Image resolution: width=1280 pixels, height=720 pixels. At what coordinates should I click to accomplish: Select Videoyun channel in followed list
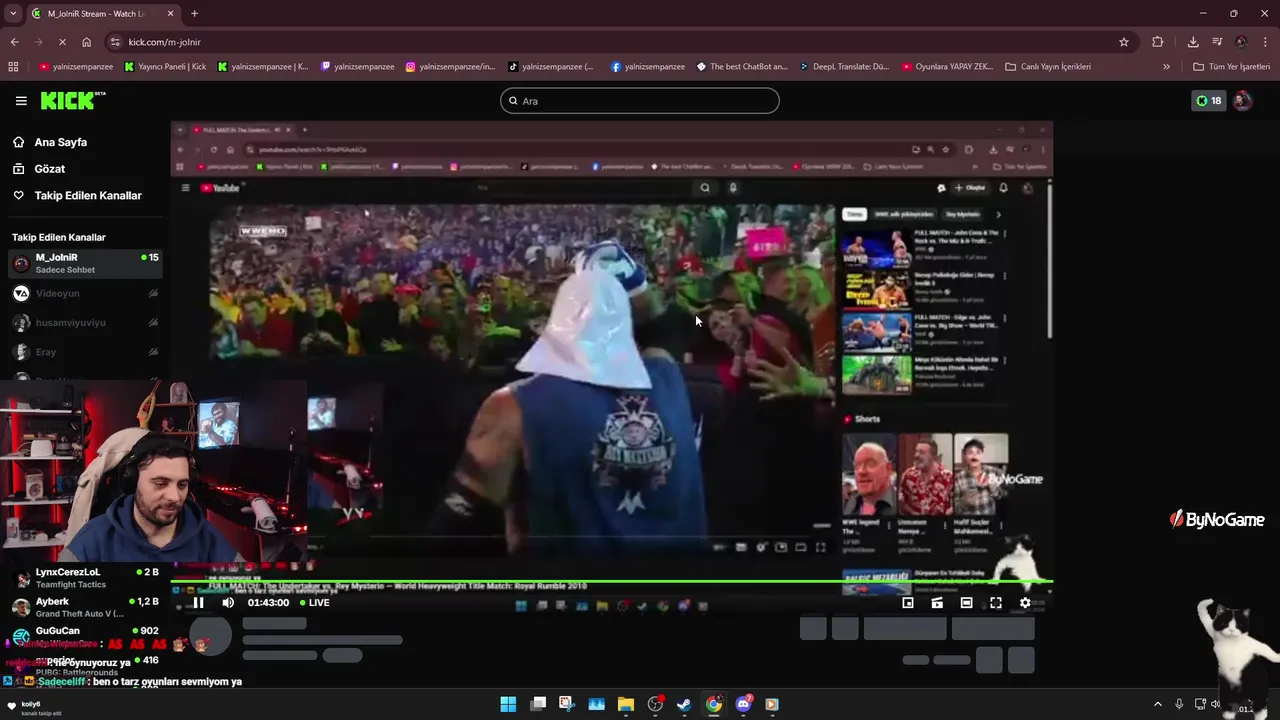click(x=85, y=293)
